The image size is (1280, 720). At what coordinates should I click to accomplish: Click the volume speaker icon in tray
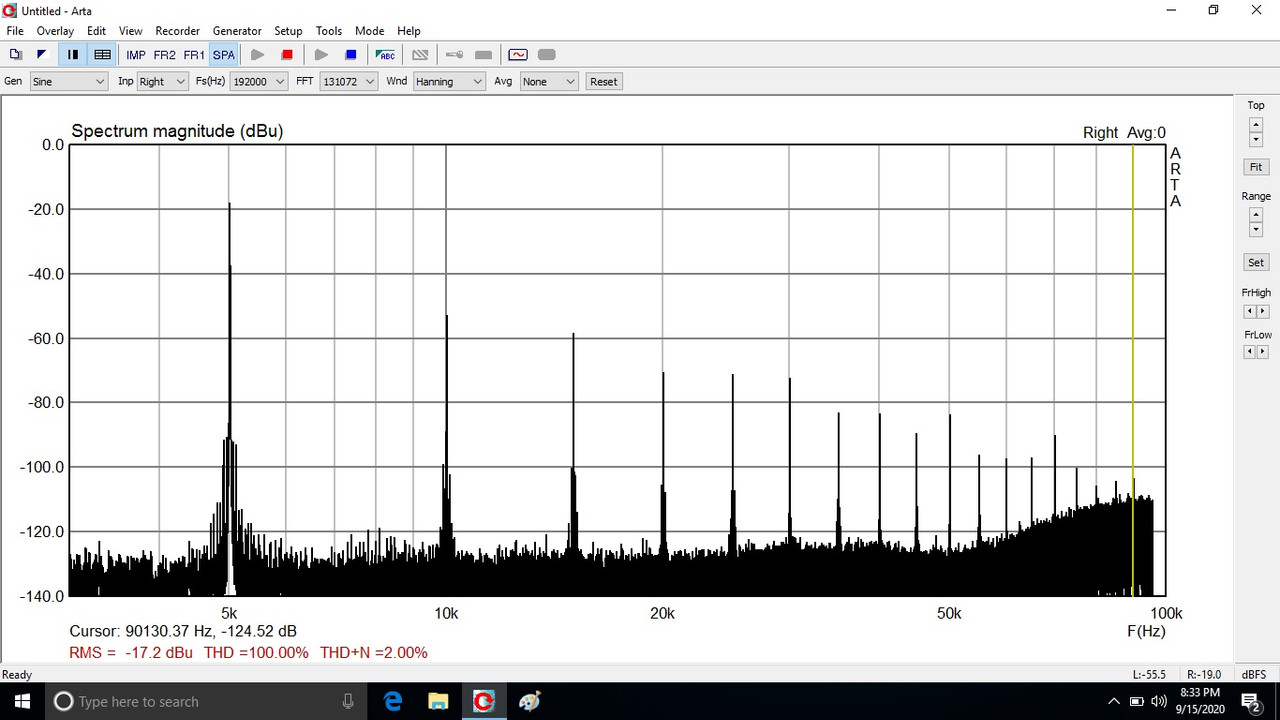coord(1159,701)
